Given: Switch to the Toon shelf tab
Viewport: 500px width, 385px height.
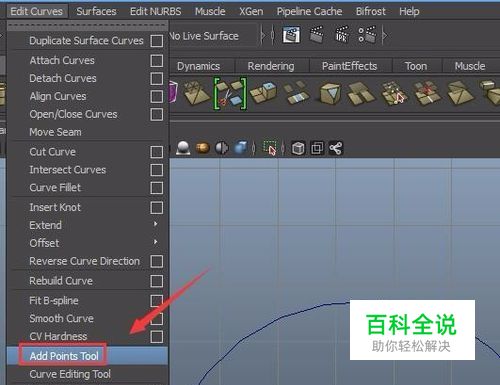Looking at the screenshot, I should click(x=416, y=66).
